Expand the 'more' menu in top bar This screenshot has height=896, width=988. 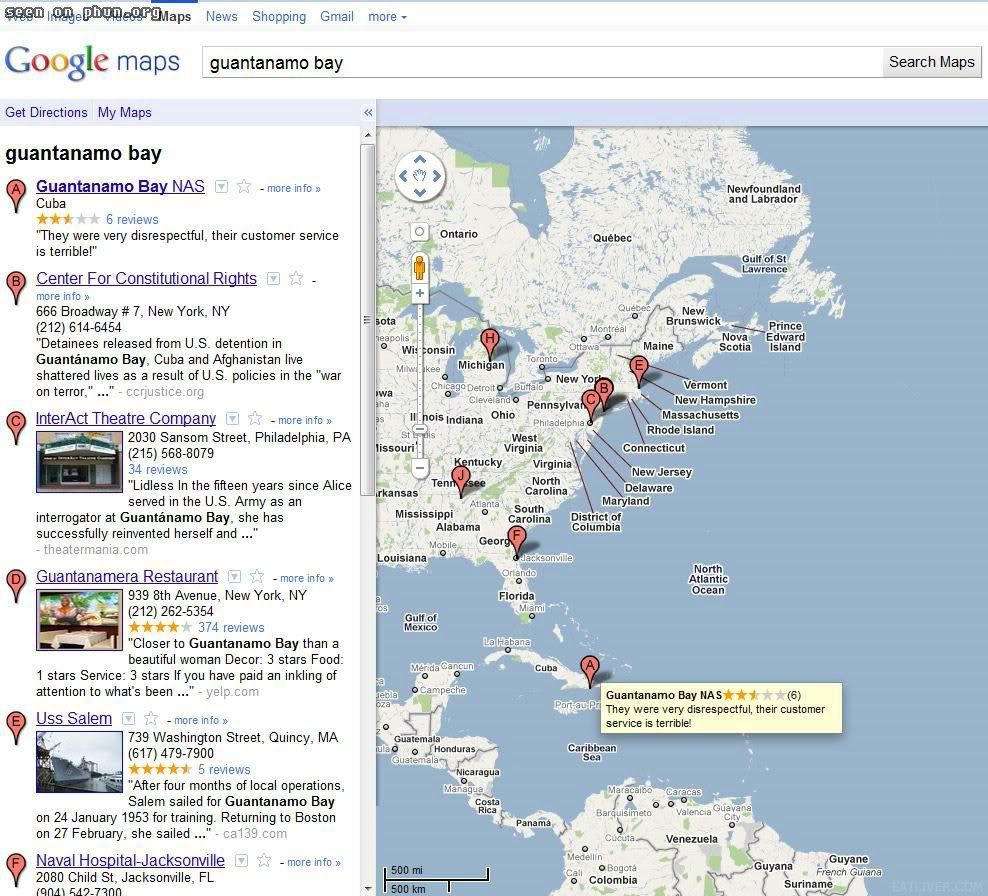(x=387, y=17)
